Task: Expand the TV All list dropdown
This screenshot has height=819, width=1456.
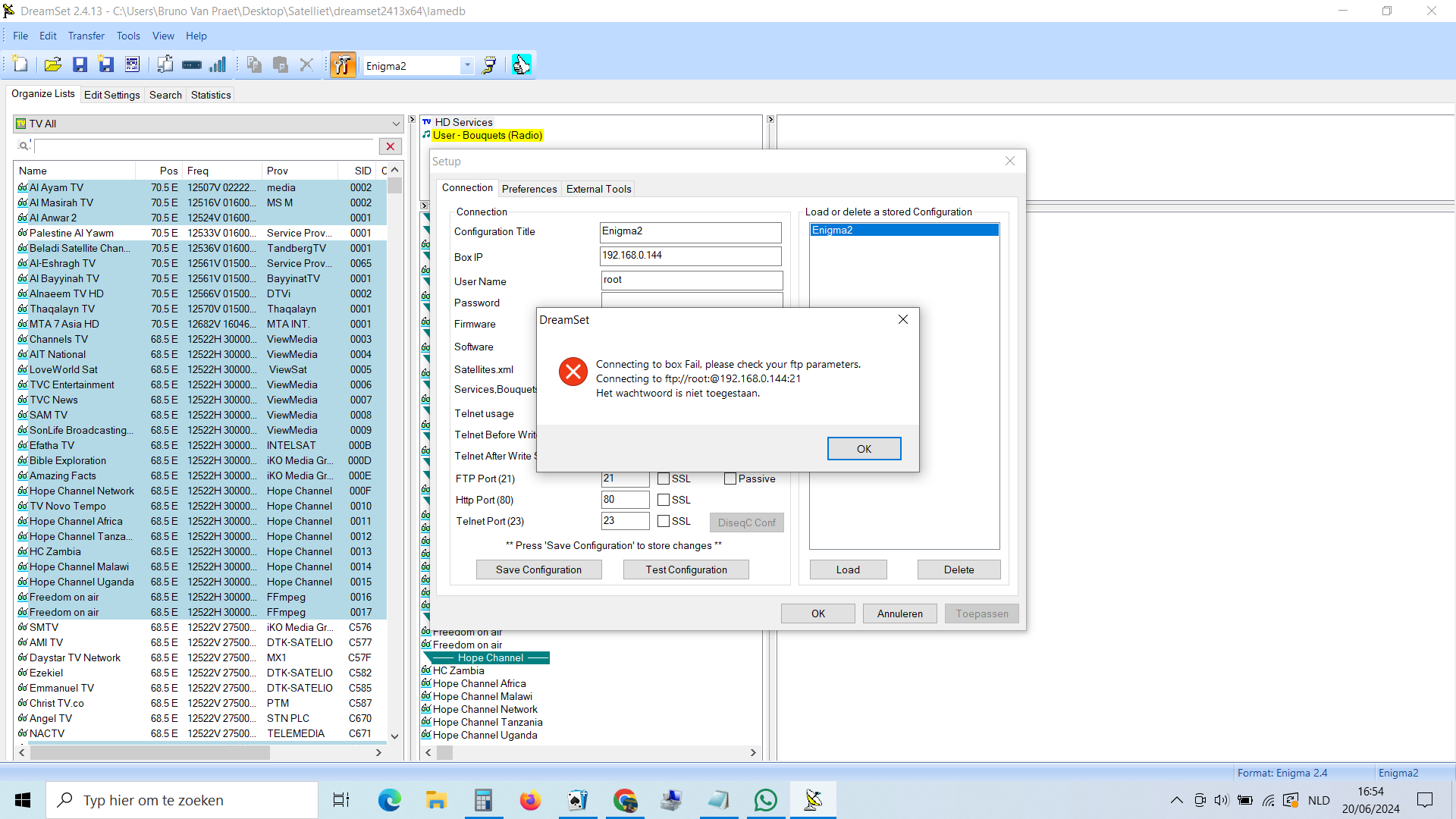Action: 395,124
